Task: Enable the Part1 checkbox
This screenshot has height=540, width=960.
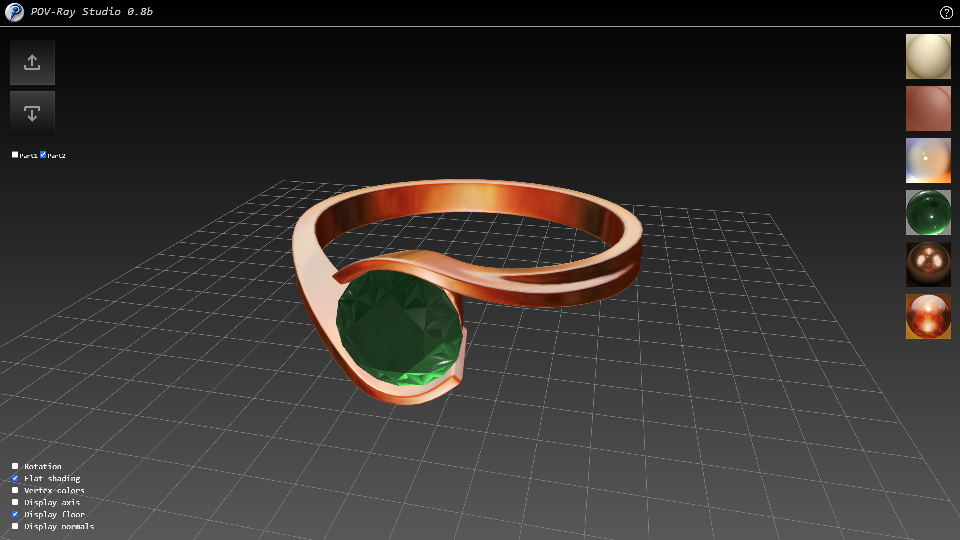Action: click(15, 155)
